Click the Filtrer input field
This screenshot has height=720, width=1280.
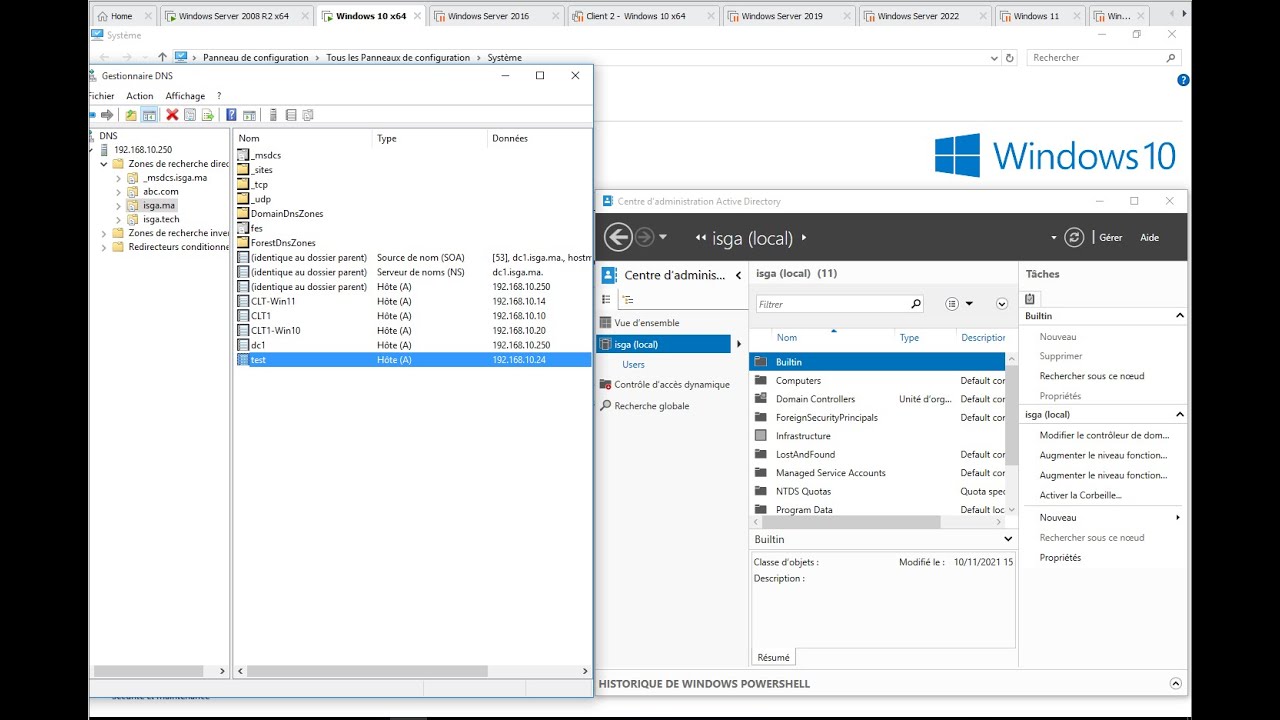click(x=831, y=304)
